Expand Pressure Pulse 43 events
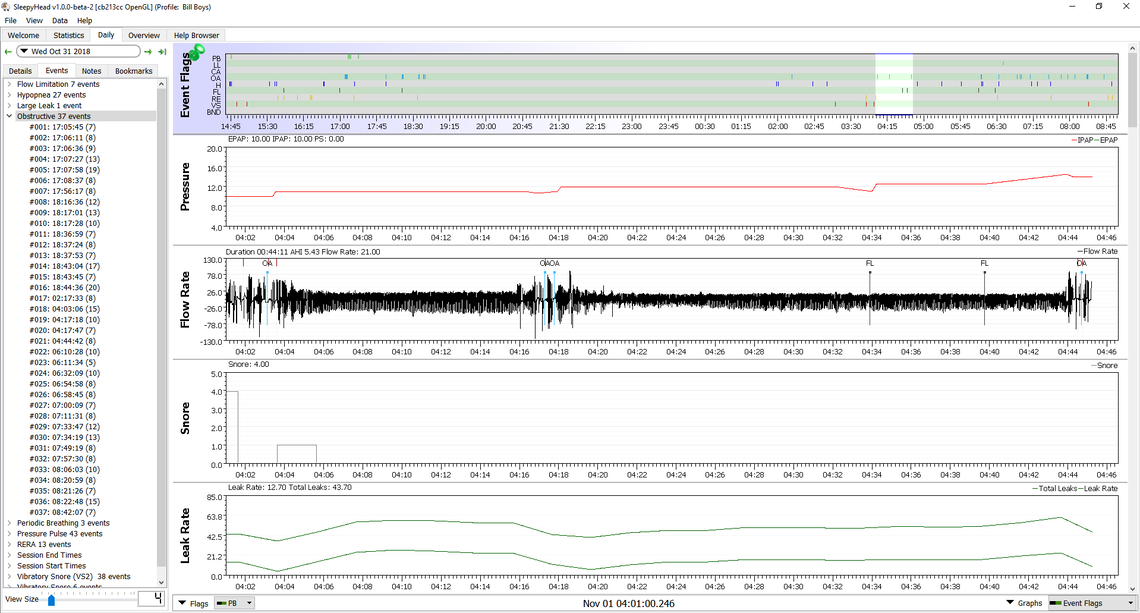This screenshot has width=1140, height=613. click(x=9, y=534)
